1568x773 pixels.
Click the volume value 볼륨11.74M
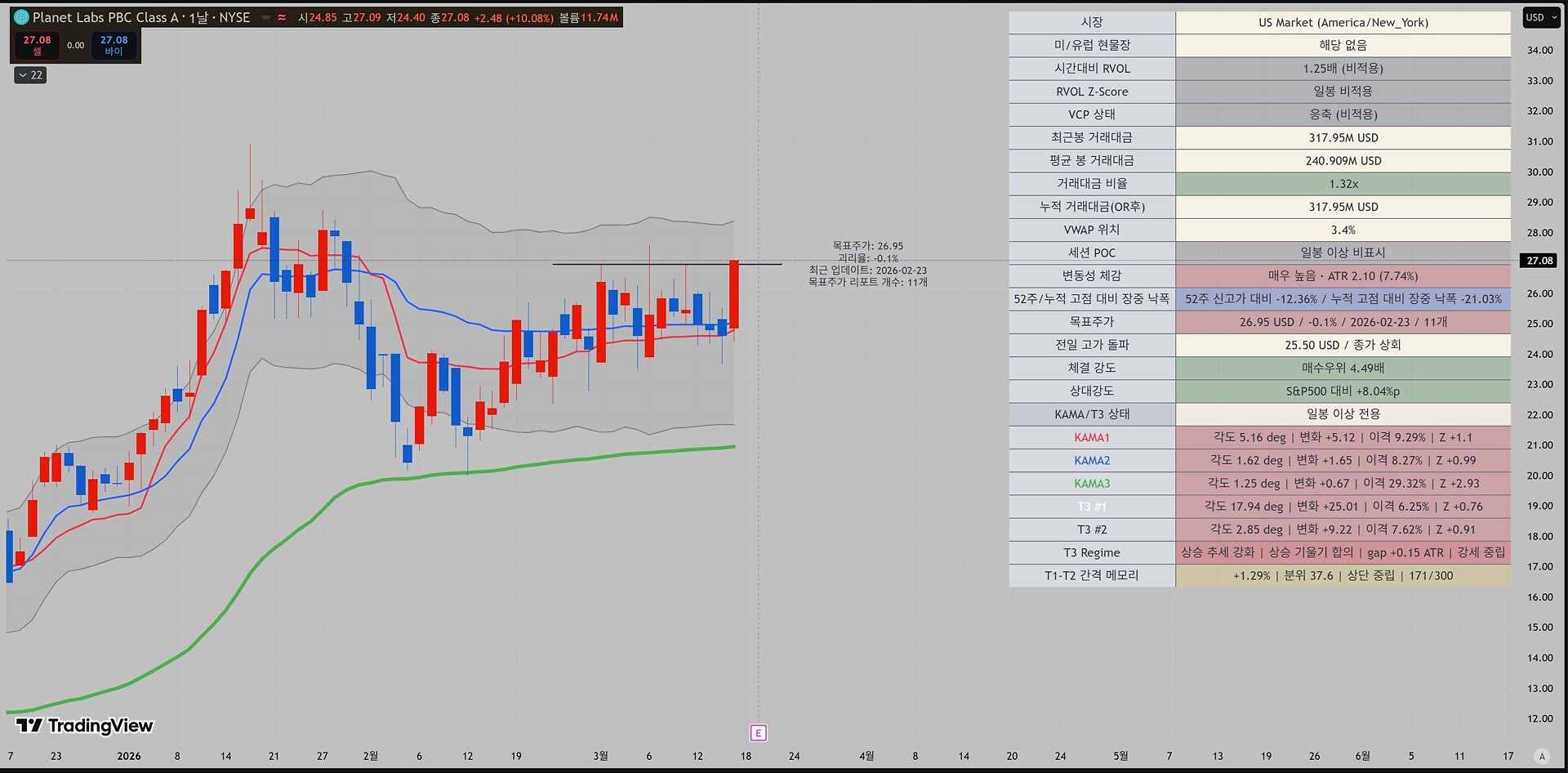coord(588,17)
